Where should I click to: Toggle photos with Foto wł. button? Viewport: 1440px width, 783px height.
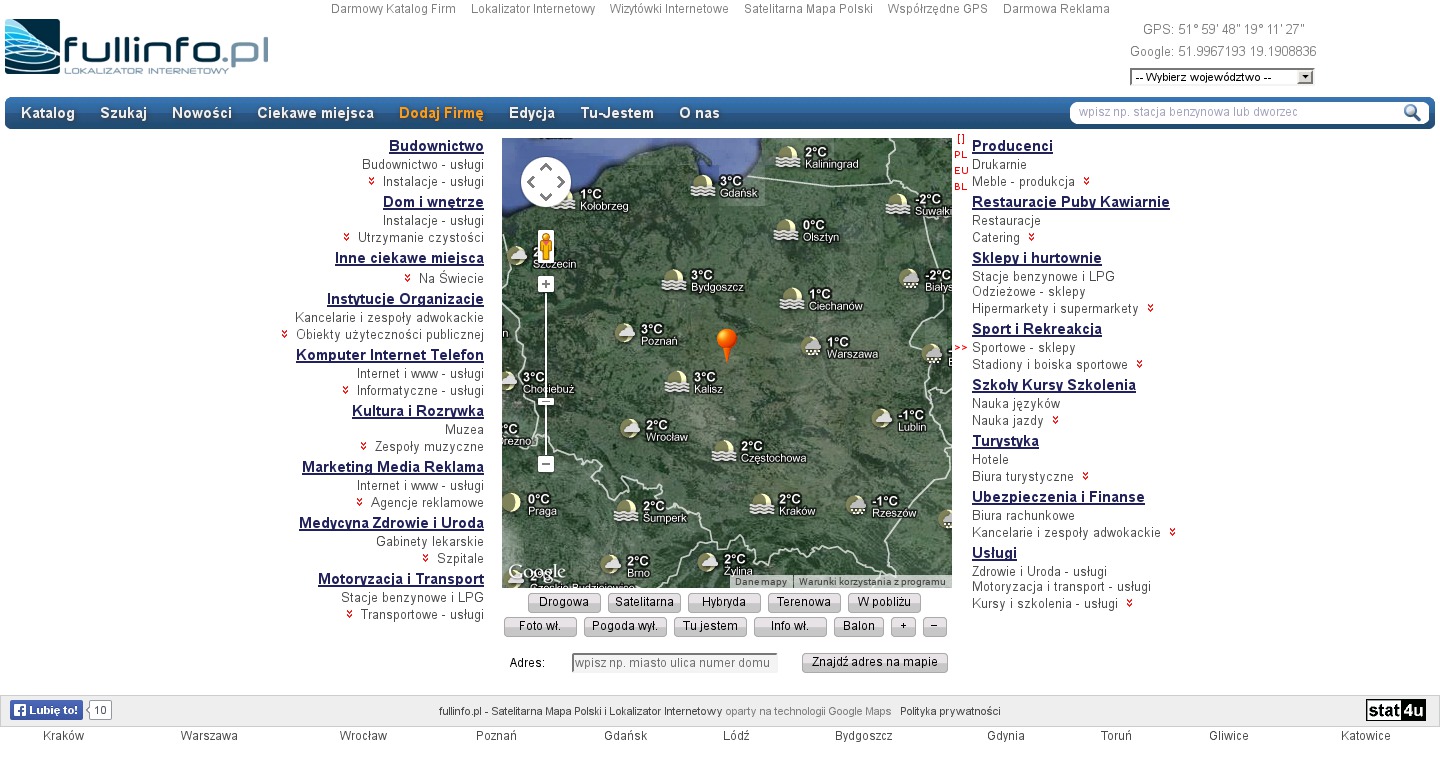click(x=540, y=627)
